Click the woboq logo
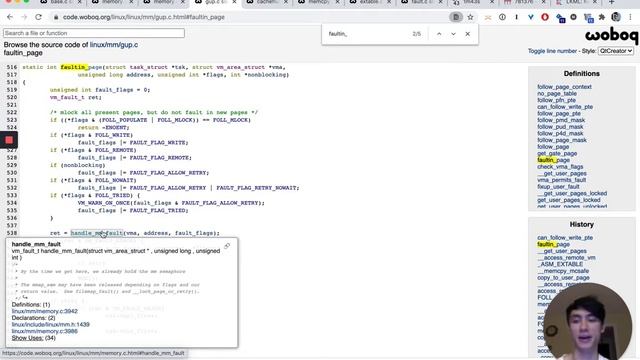Screen dimensions: 640x360 [x=611, y=36]
